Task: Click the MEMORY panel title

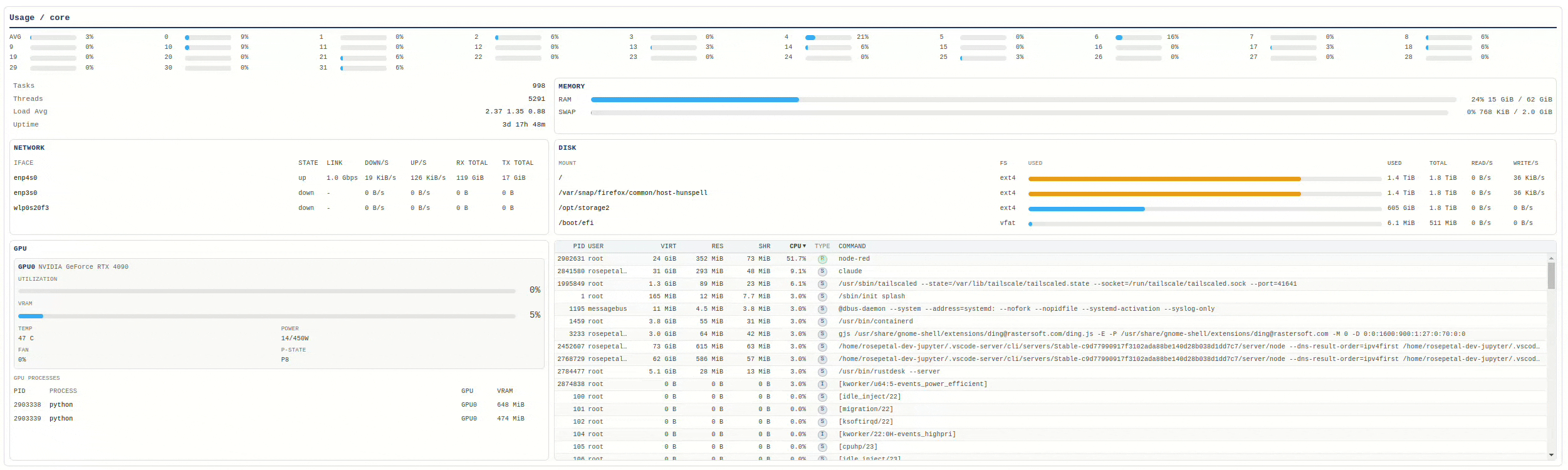Action: click(572, 86)
